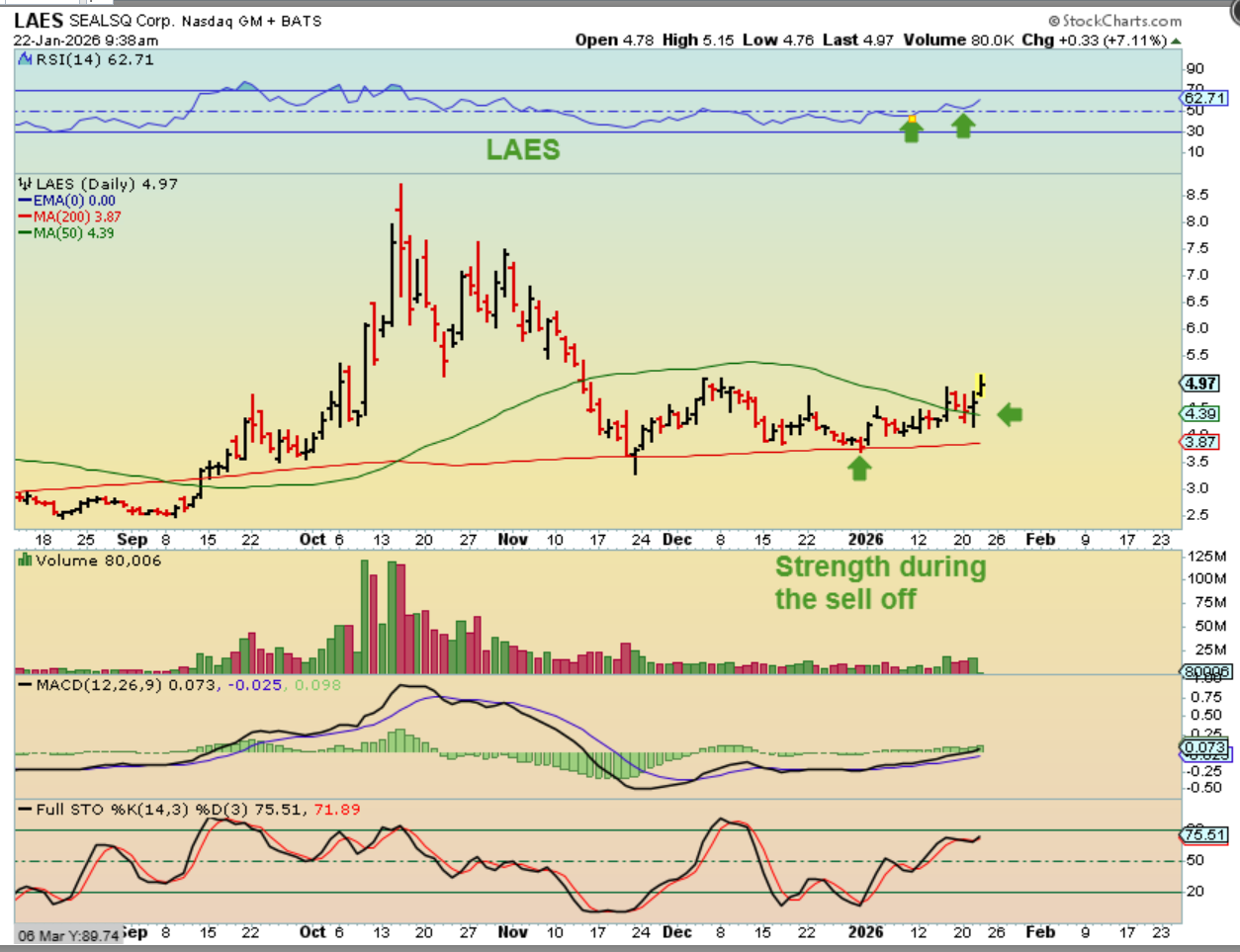
Task: Click the 3.87 moving average axis tag
Action: (1200, 441)
